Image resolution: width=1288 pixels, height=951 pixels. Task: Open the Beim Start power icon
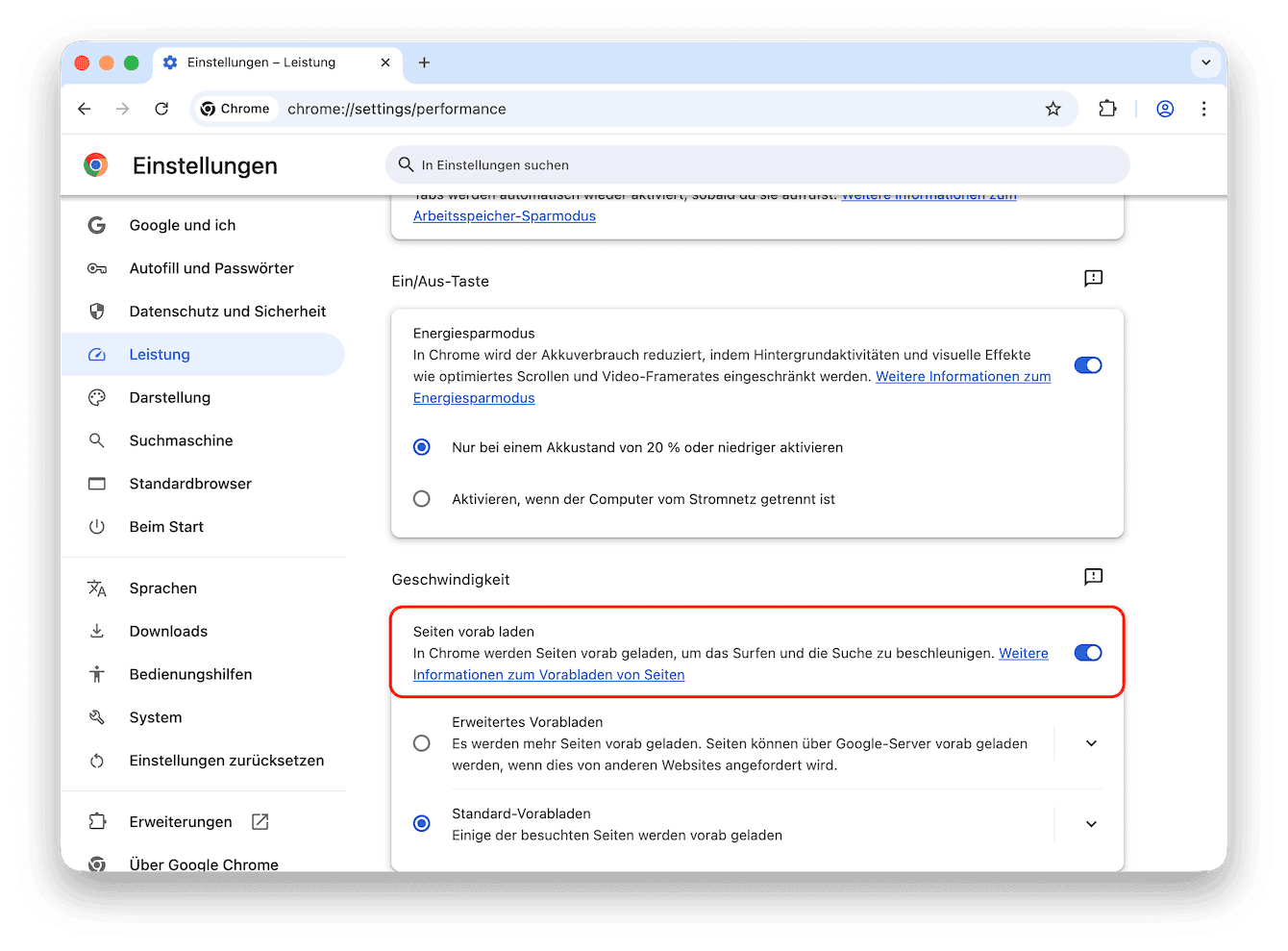coord(97,526)
